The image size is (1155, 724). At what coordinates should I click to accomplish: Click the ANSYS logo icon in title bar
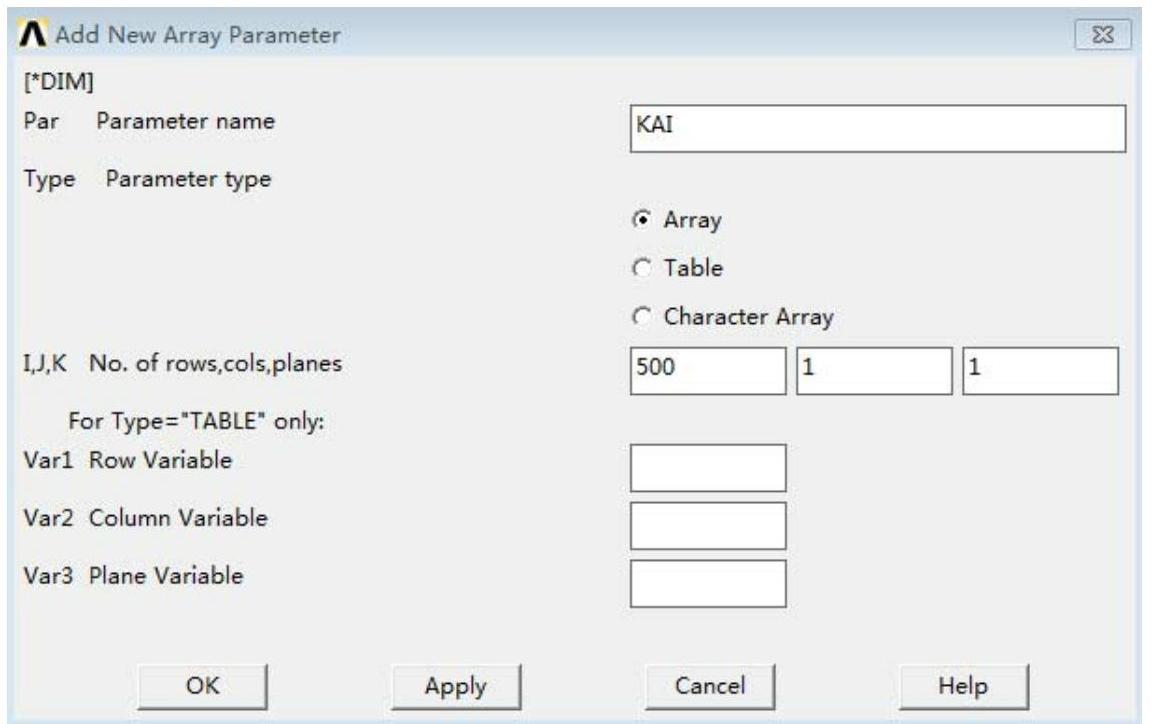tap(35, 36)
